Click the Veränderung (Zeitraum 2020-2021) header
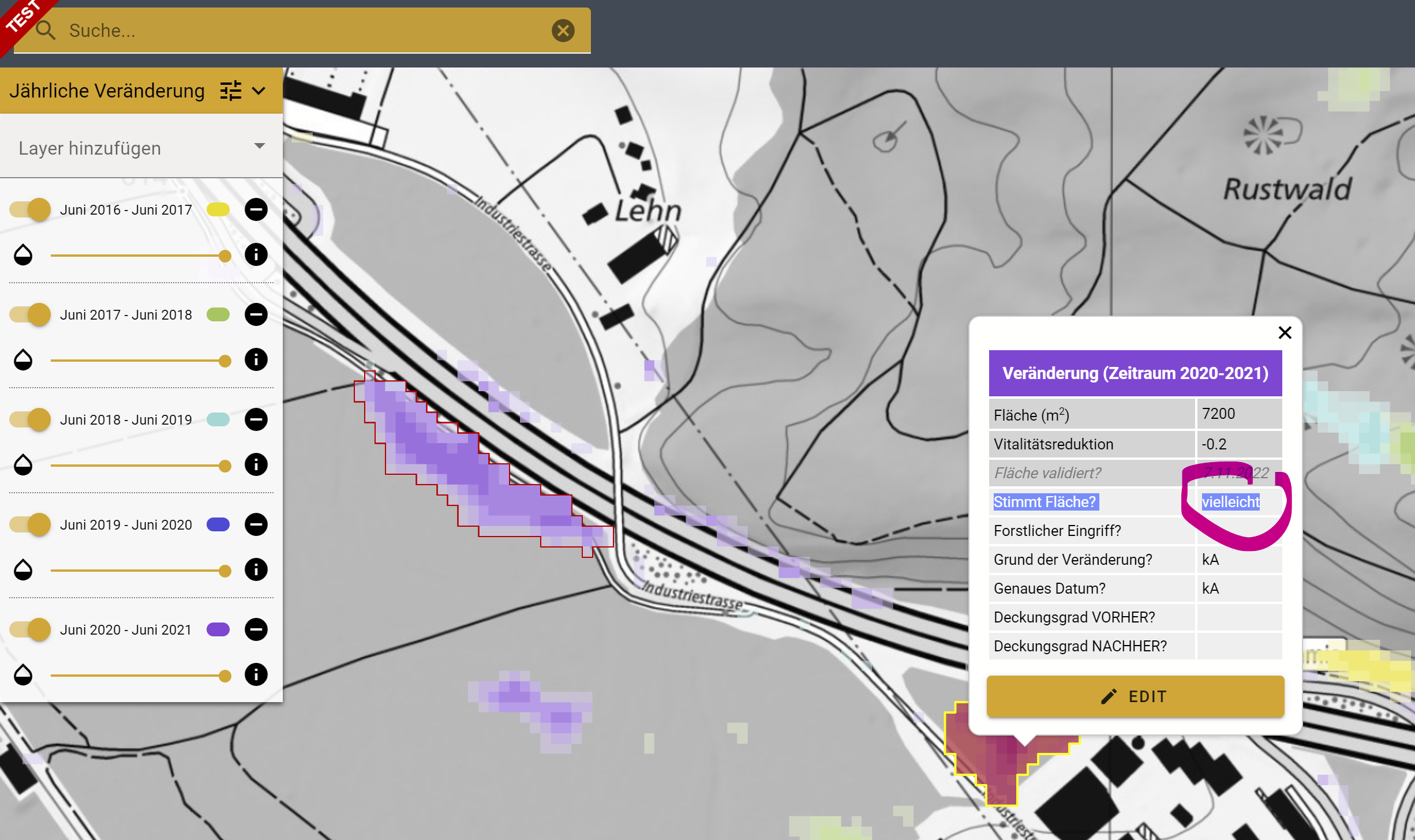Image resolution: width=1415 pixels, height=840 pixels. click(x=1134, y=373)
